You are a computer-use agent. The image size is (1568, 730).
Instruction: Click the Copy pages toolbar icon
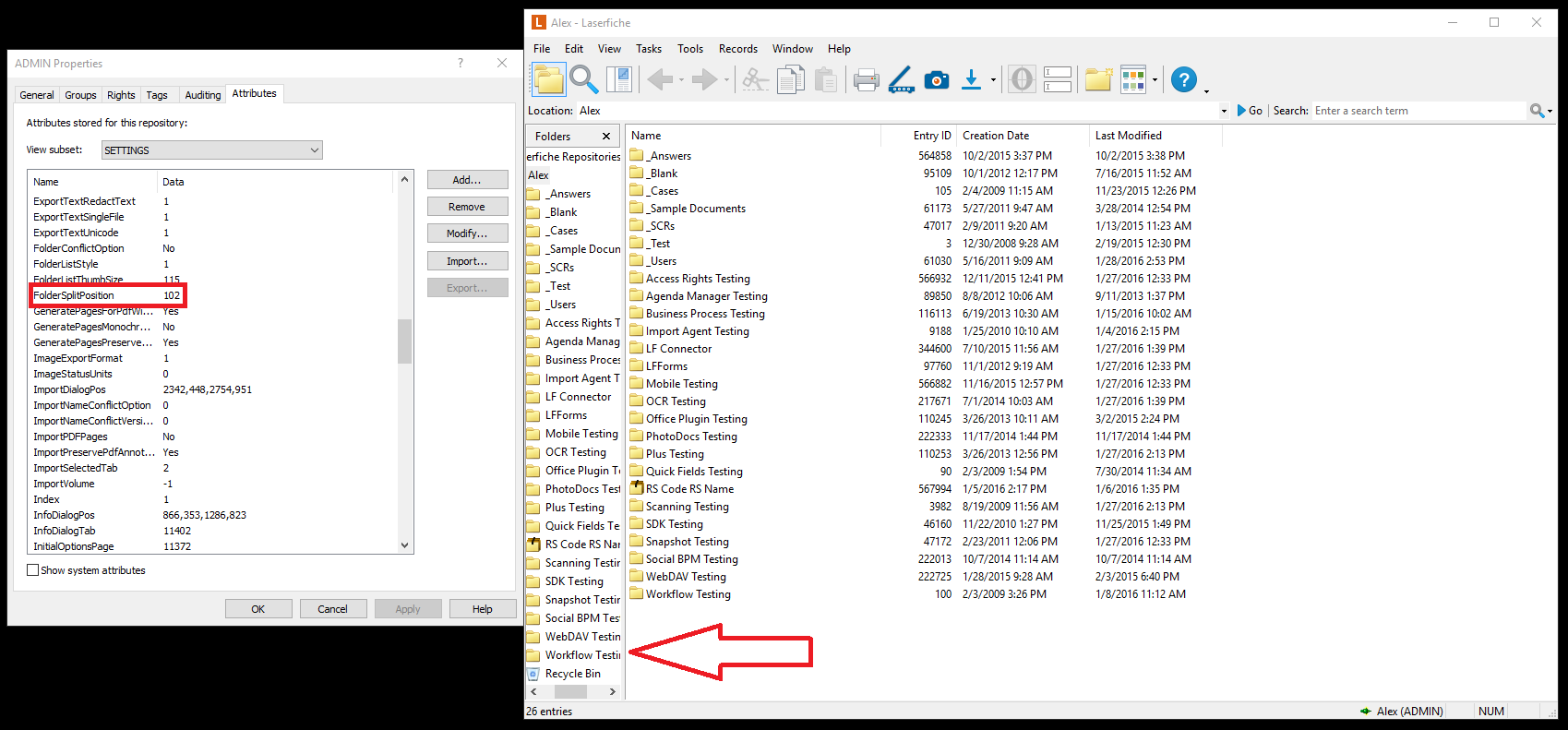tap(790, 79)
